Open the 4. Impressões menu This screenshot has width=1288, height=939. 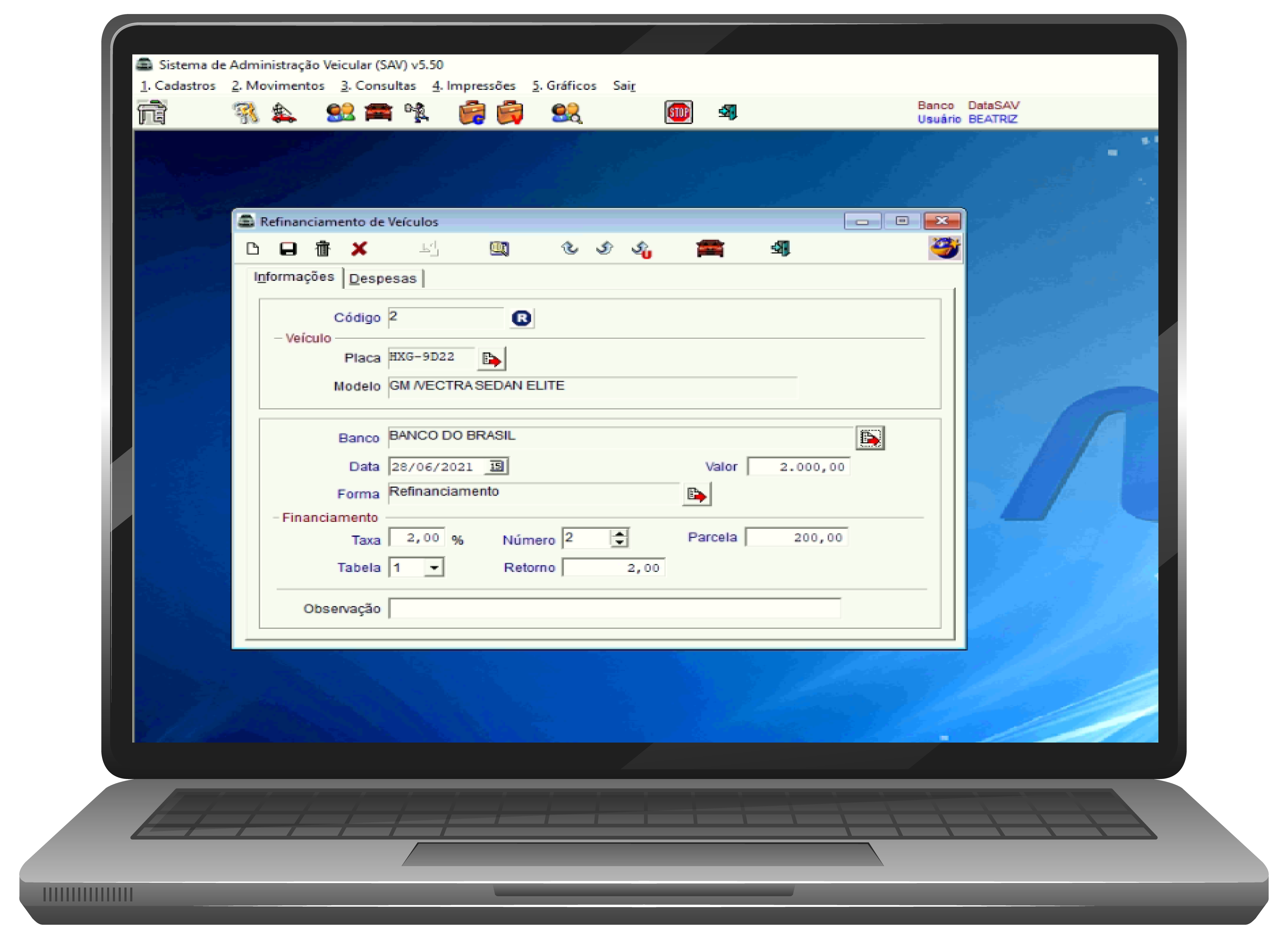tap(474, 85)
